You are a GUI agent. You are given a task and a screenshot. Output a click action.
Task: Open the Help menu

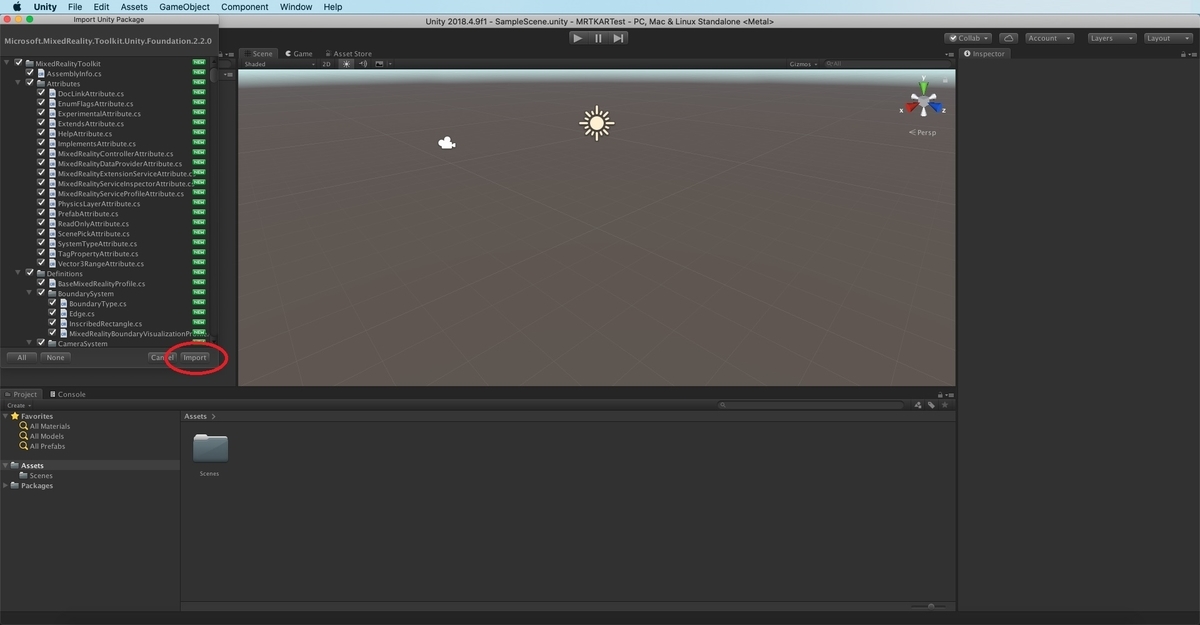333,7
